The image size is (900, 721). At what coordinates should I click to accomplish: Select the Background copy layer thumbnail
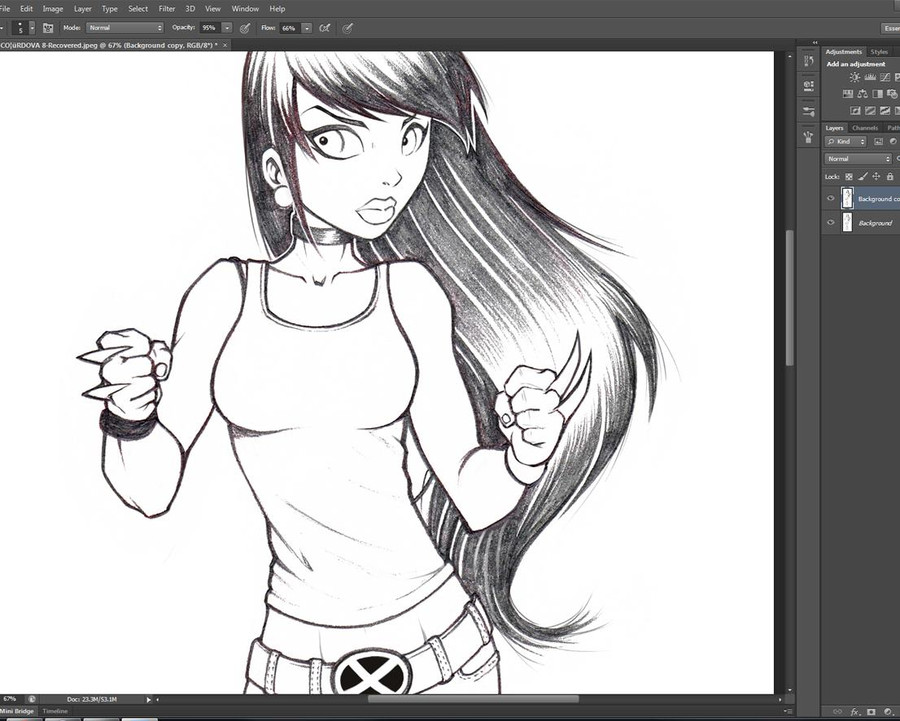[847, 199]
